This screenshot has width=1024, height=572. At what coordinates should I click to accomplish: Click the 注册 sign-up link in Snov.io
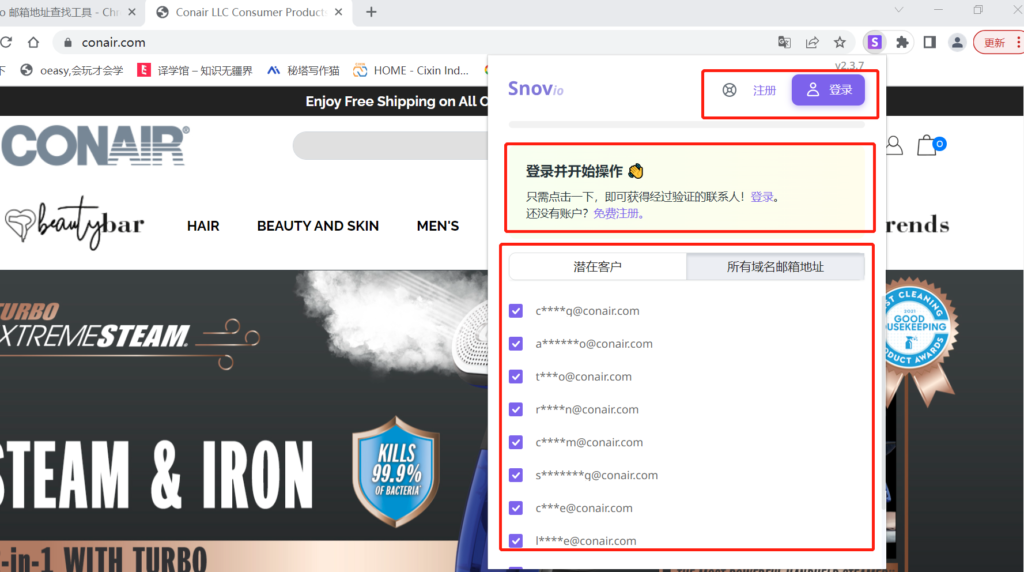(x=764, y=90)
